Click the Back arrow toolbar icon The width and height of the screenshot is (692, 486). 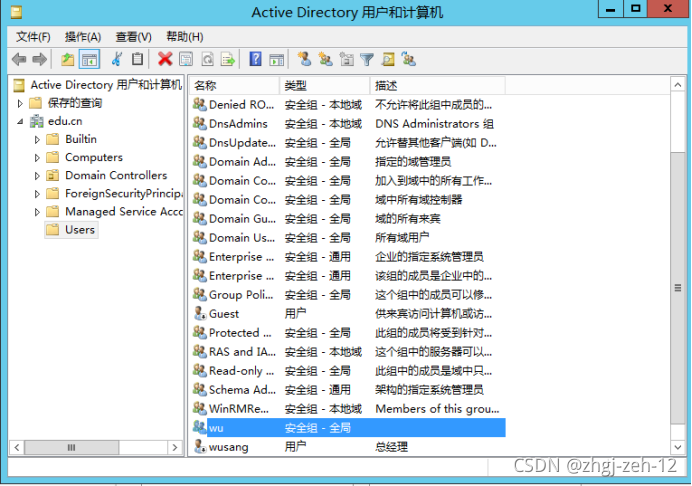click(x=19, y=59)
